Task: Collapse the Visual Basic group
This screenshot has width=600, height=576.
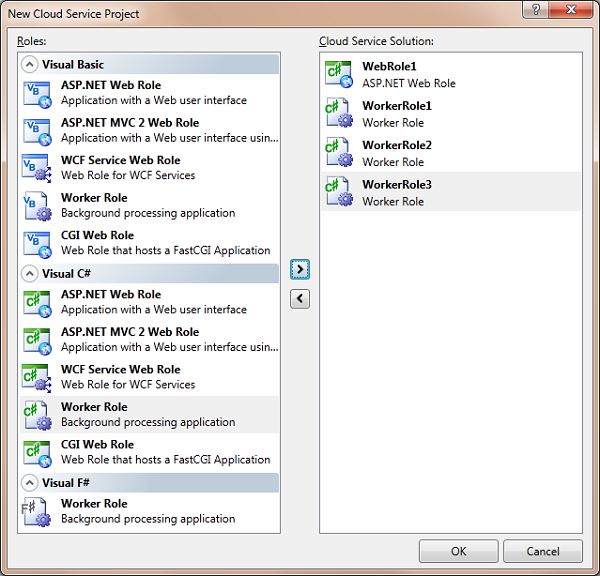Action: pos(30,64)
